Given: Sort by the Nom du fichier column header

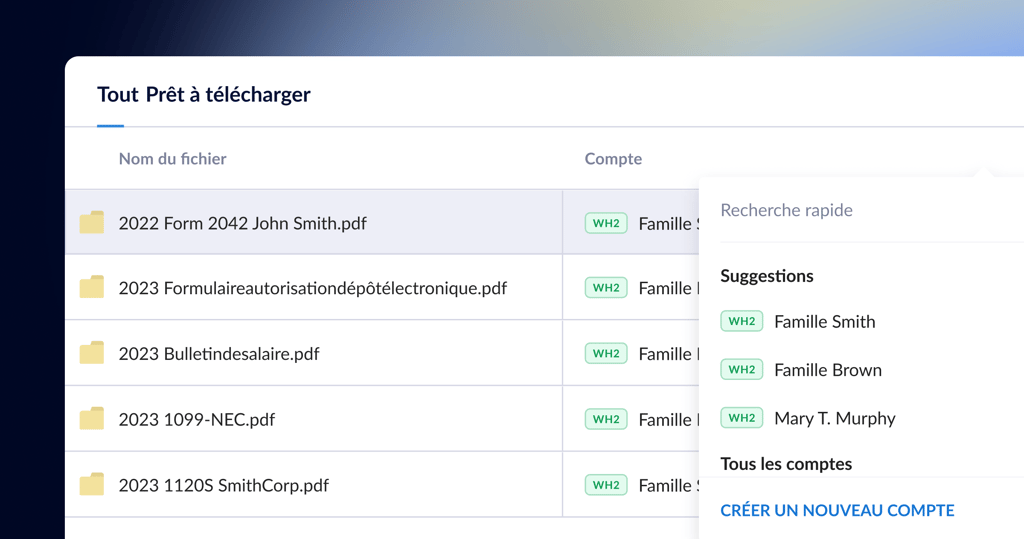Looking at the screenshot, I should [x=172, y=159].
